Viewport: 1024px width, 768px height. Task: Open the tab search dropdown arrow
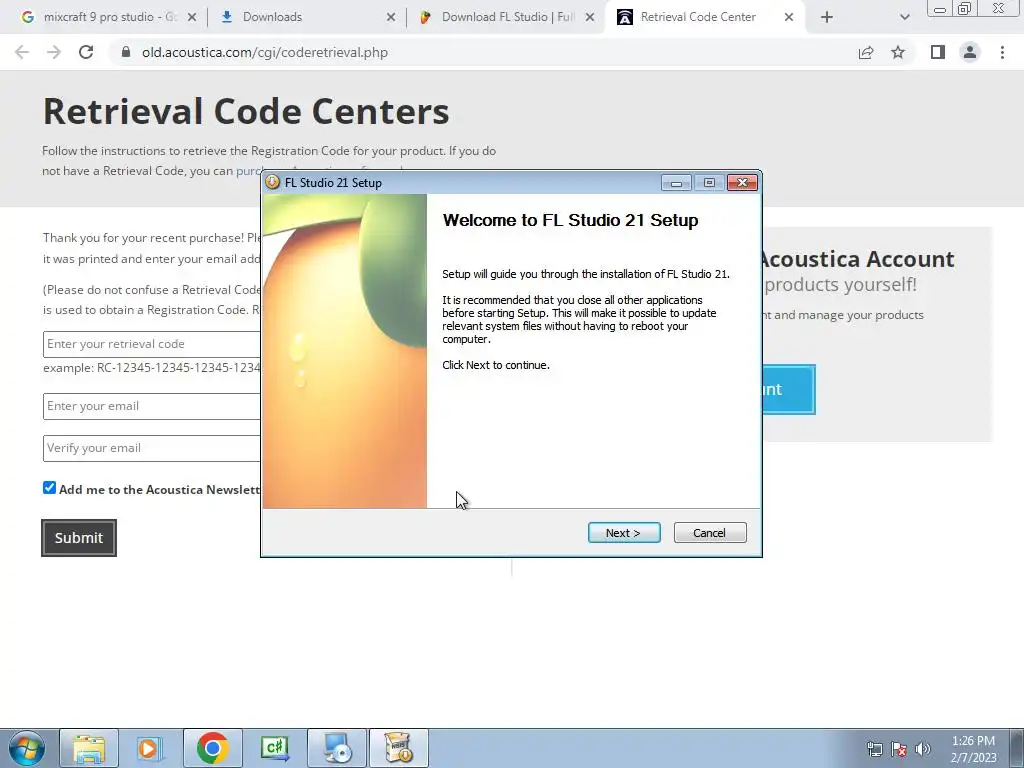tap(904, 18)
